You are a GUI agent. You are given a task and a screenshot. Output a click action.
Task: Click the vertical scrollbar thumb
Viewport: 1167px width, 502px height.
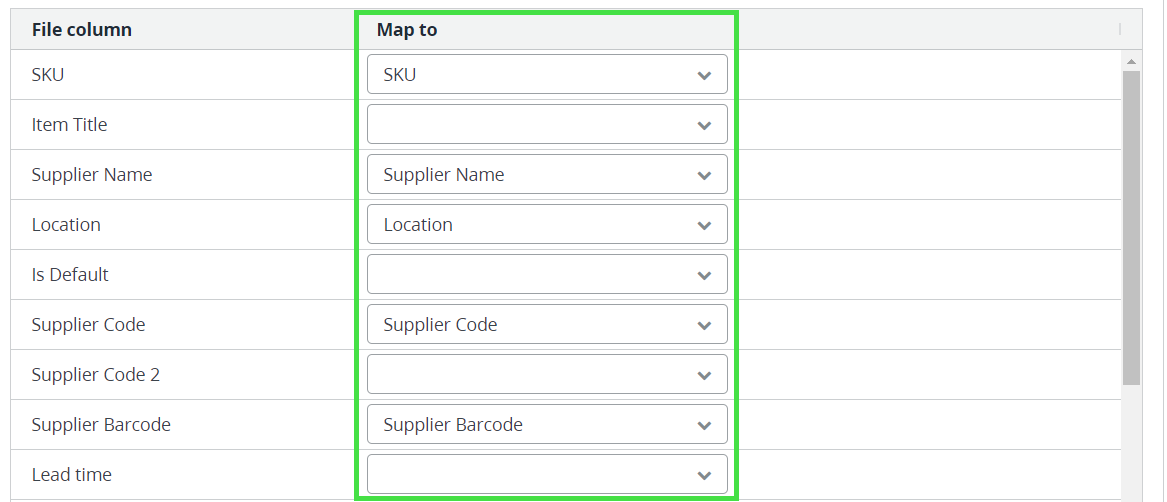tap(1131, 228)
